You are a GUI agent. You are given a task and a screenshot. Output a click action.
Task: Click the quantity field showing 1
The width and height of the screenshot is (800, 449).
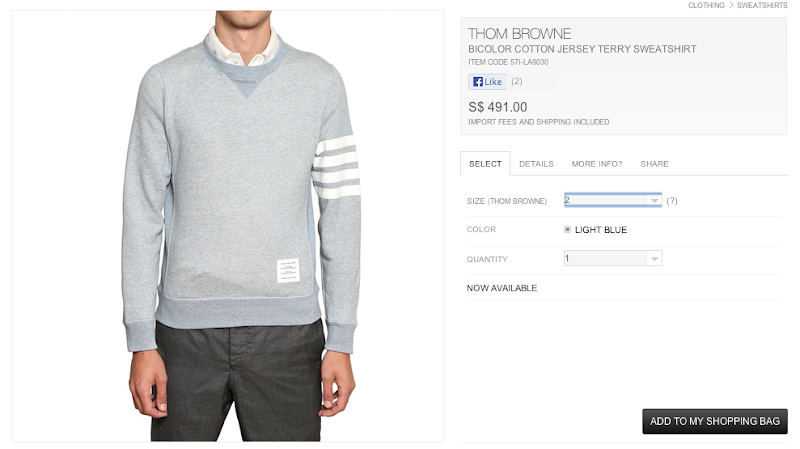[x=613, y=258]
